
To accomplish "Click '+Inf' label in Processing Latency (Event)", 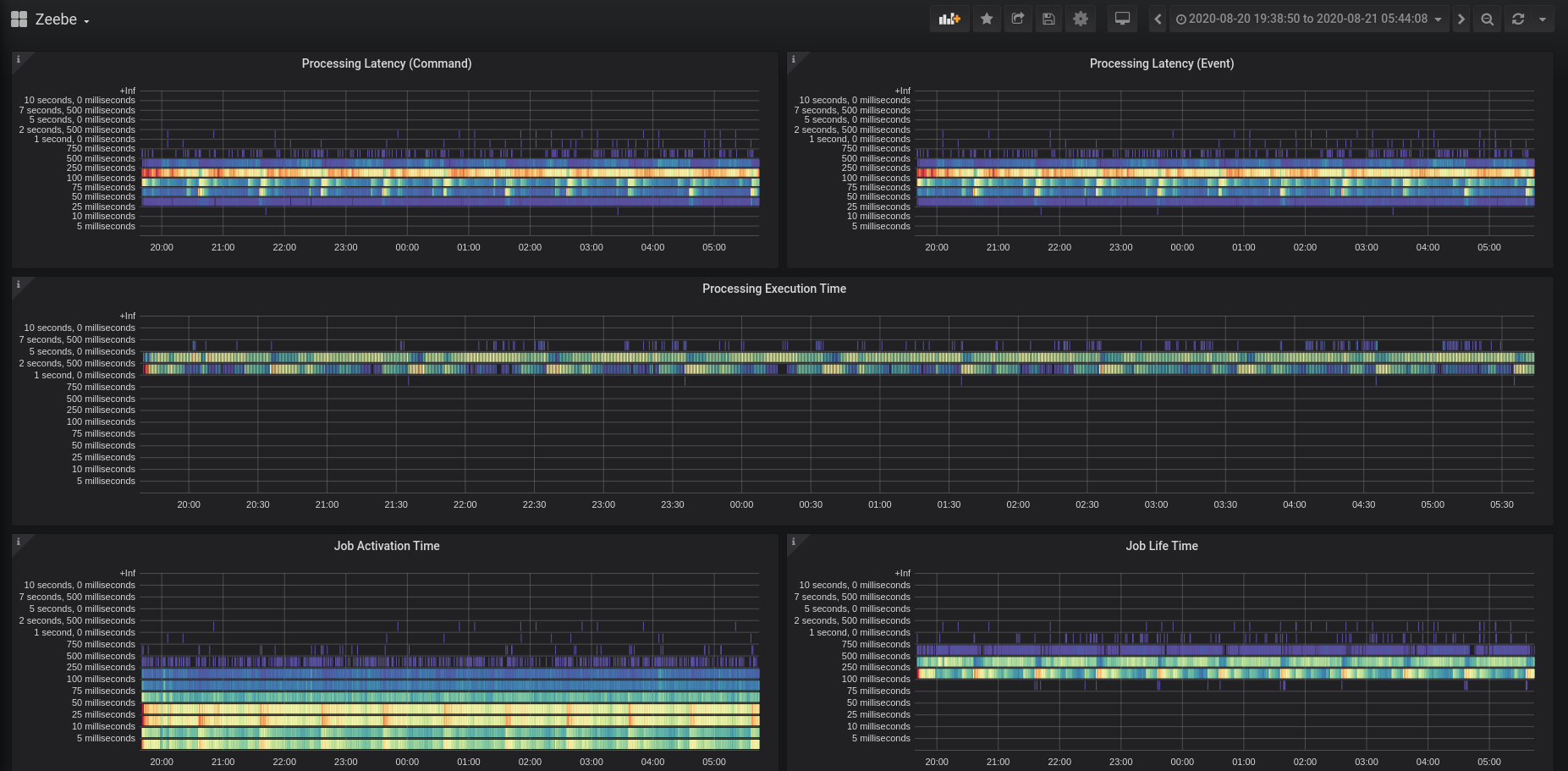I will coord(903,91).
